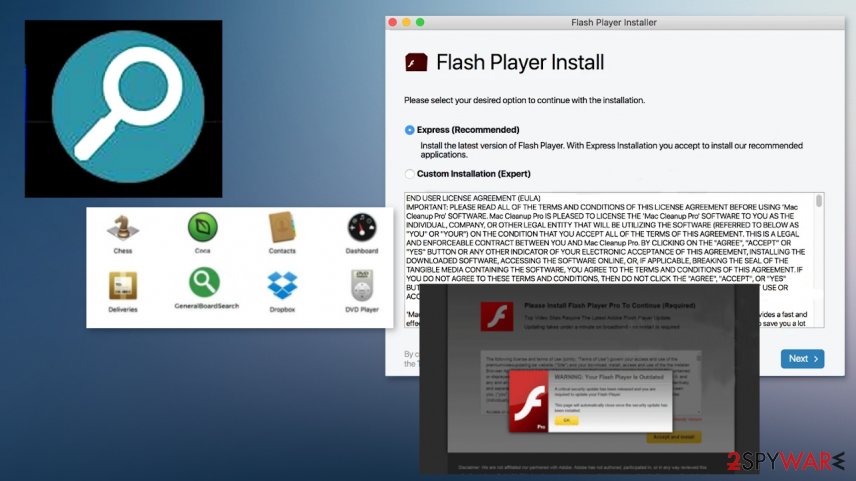Click the large magnifying glass logo
The width and height of the screenshot is (856, 481).
click(x=128, y=106)
